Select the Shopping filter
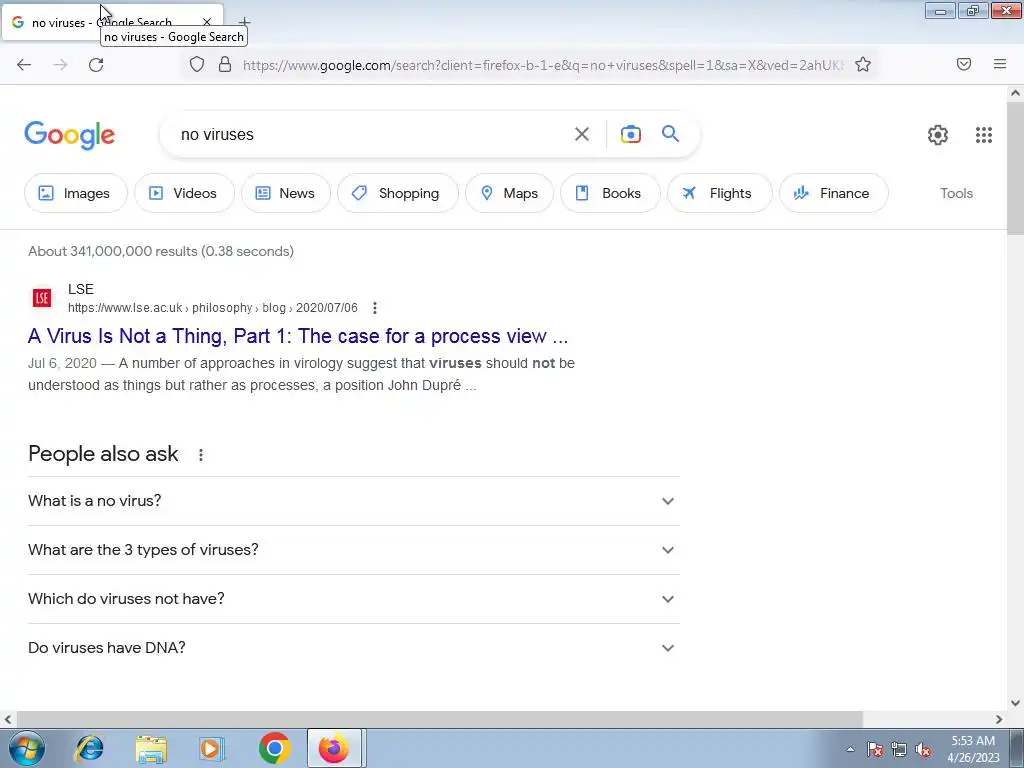Image resolution: width=1024 pixels, height=768 pixels. (x=398, y=193)
